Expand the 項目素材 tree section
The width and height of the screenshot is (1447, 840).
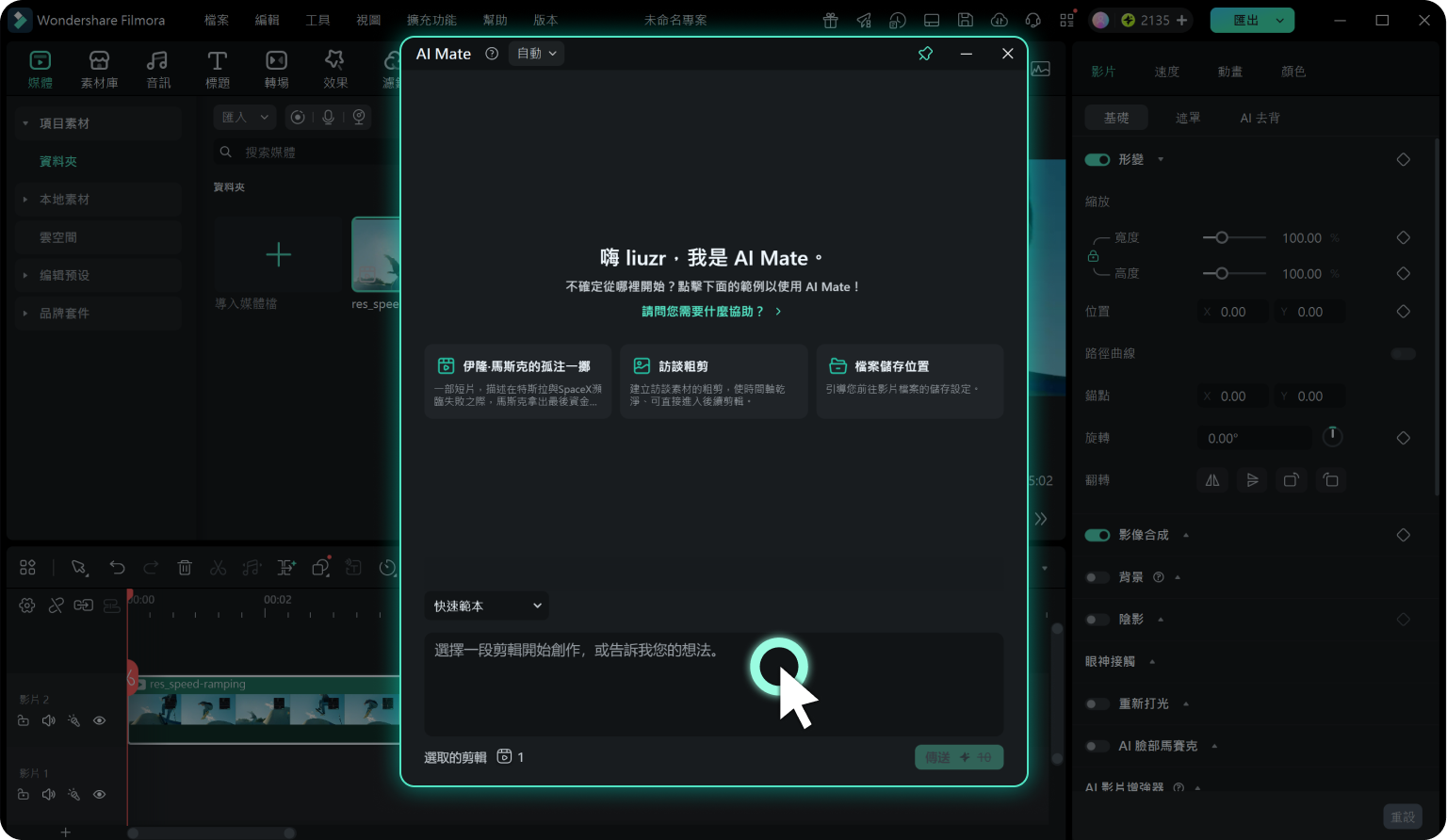[x=25, y=123]
